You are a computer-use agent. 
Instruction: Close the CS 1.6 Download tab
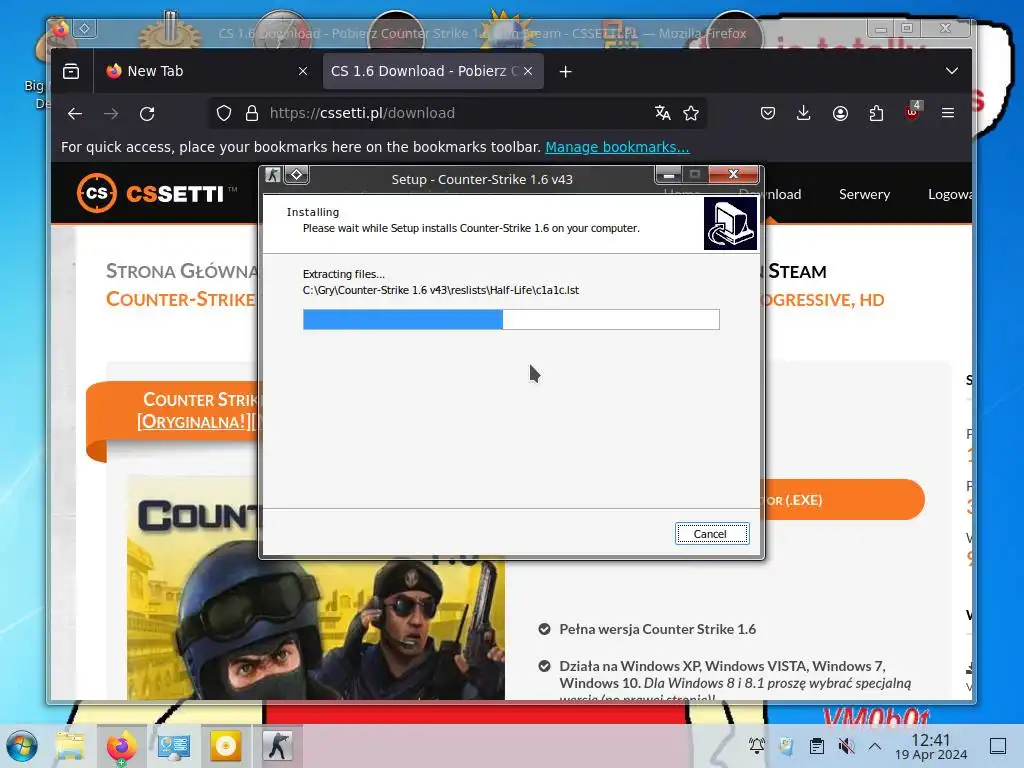(x=528, y=71)
